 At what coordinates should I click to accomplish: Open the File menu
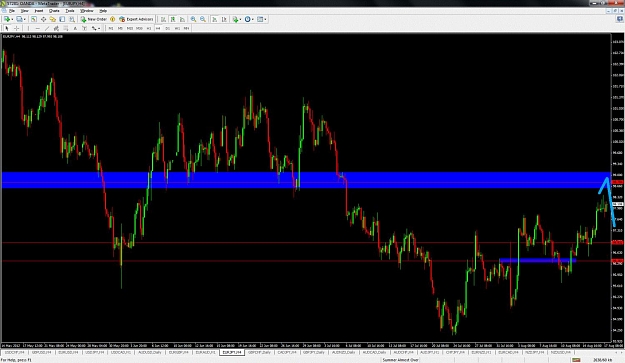(x=12, y=11)
